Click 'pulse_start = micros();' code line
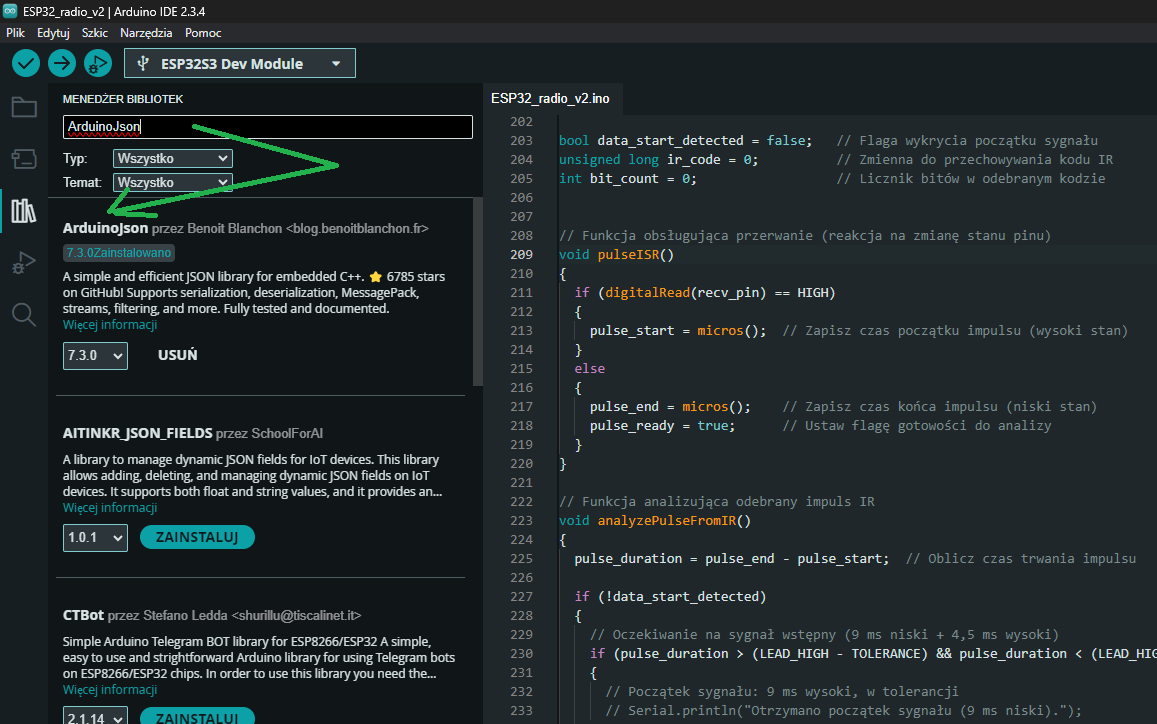The image size is (1157, 724). point(678,331)
